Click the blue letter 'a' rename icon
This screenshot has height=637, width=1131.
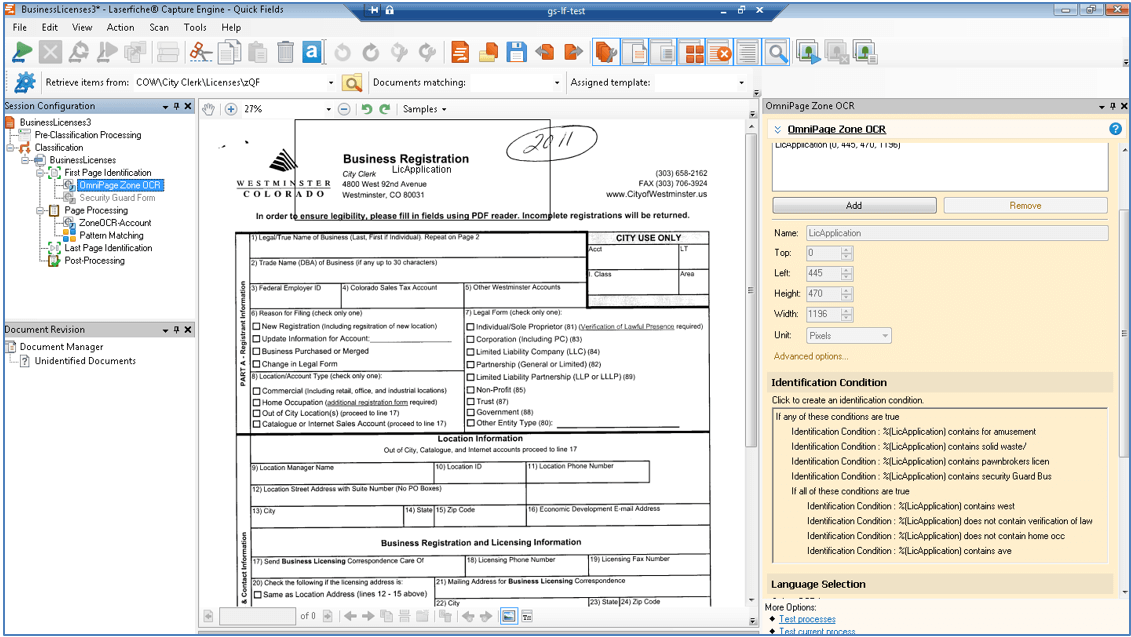pyautogui.click(x=312, y=53)
